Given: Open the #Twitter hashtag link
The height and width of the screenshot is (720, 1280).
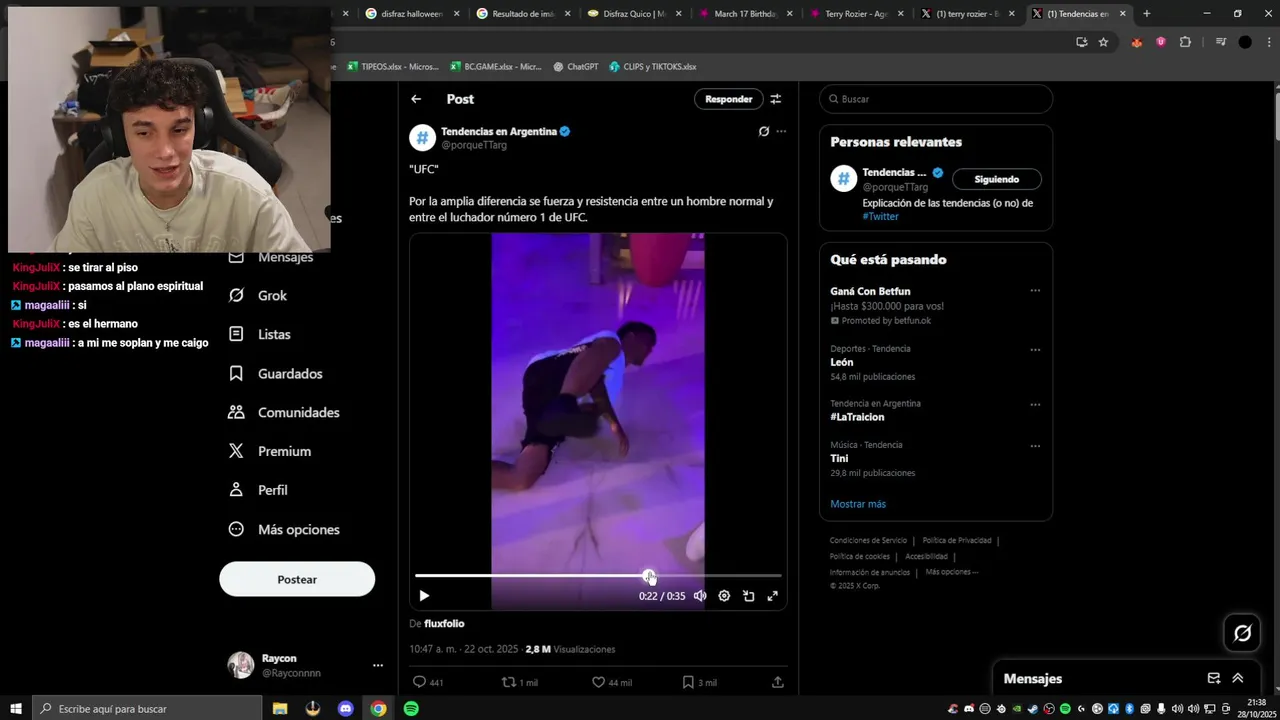Looking at the screenshot, I should click(880, 216).
